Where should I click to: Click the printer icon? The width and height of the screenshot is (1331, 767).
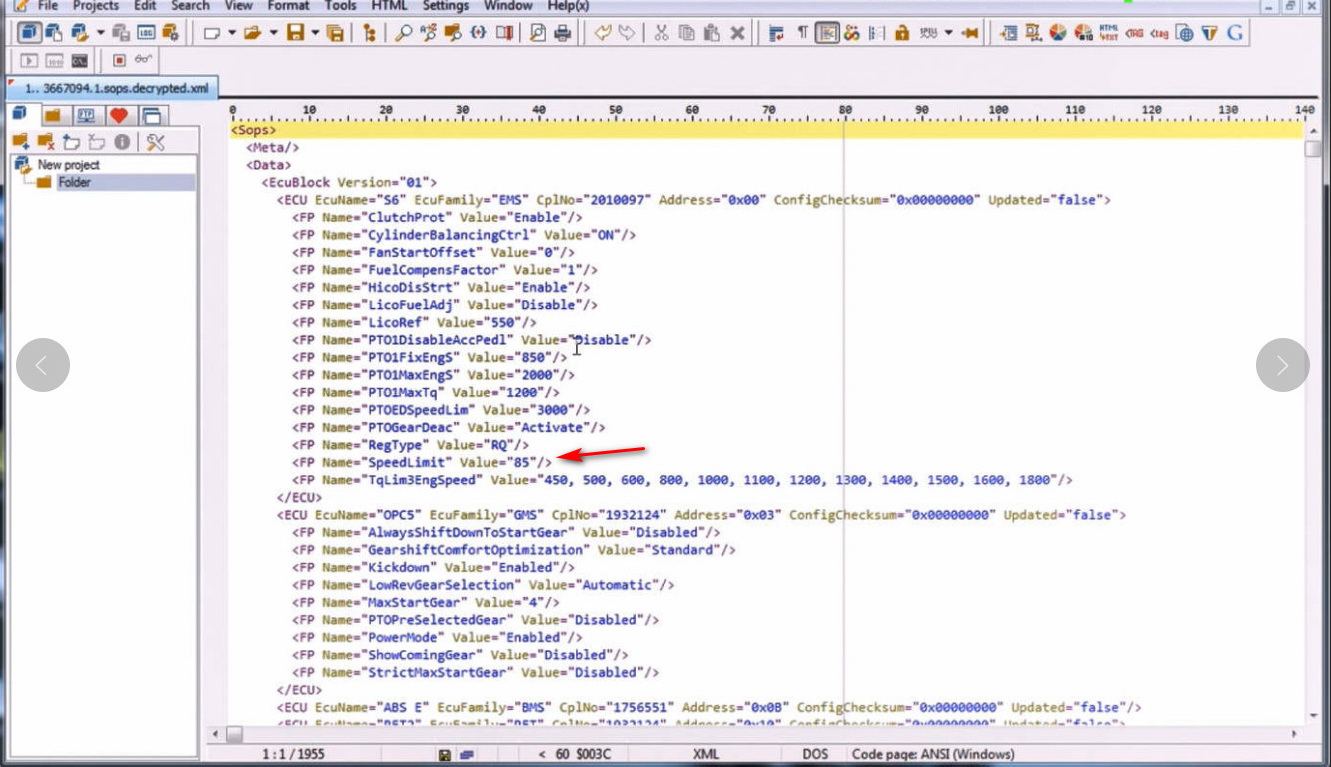[x=563, y=33]
